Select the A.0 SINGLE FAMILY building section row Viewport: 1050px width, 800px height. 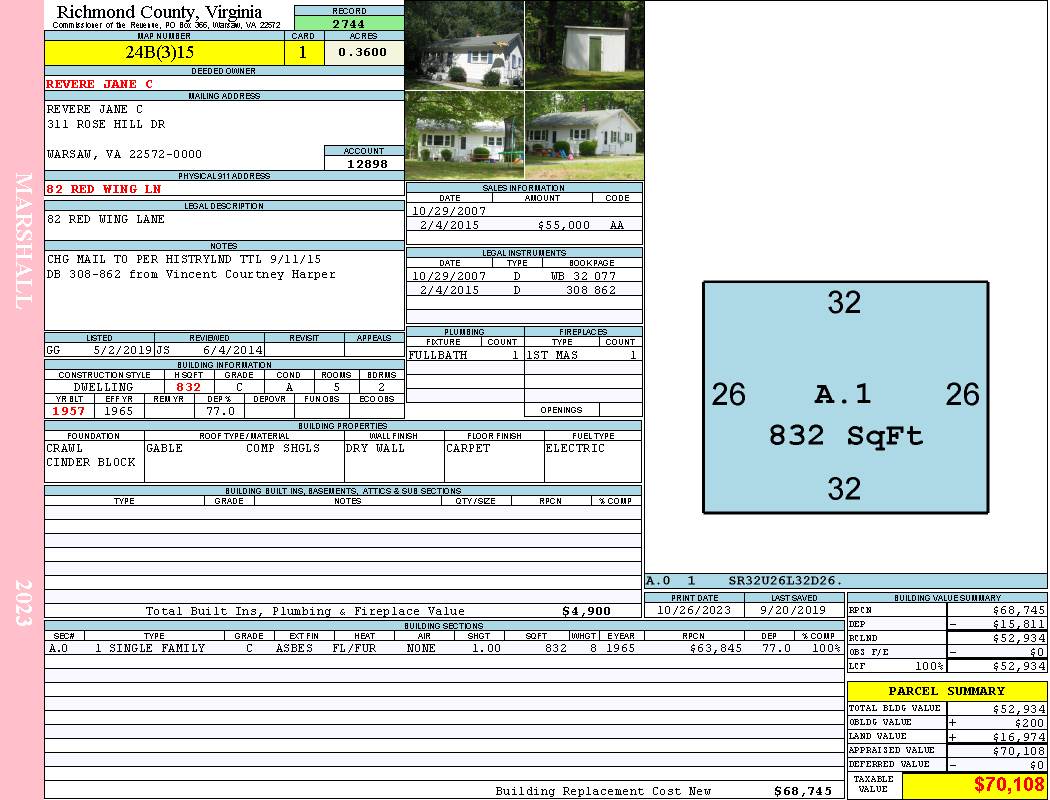[444, 648]
